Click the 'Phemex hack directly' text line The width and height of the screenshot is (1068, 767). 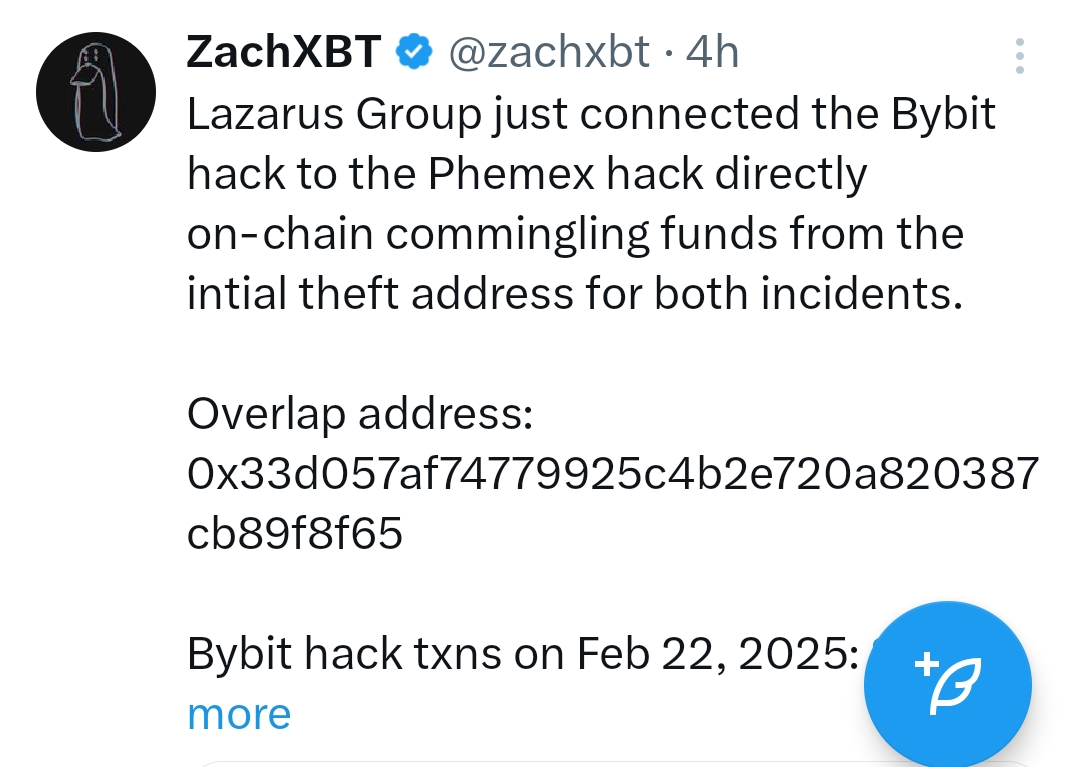pyautogui.click(x=647, y=173)
